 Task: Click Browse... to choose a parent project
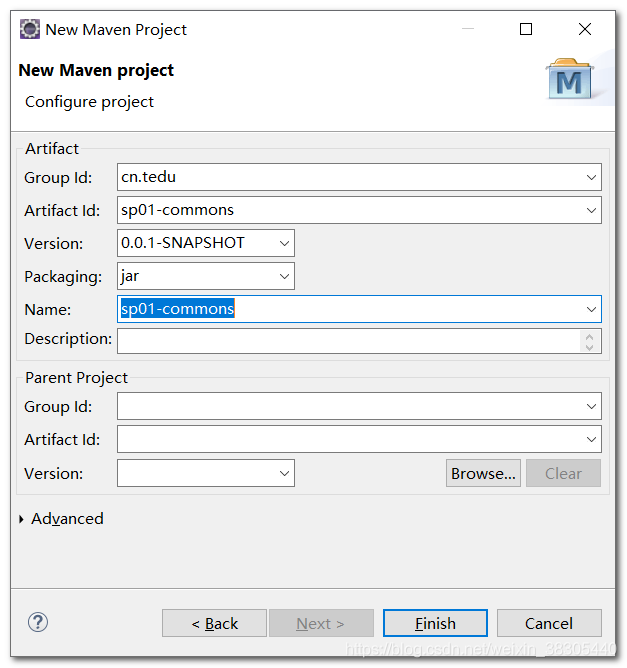[483, 473]
